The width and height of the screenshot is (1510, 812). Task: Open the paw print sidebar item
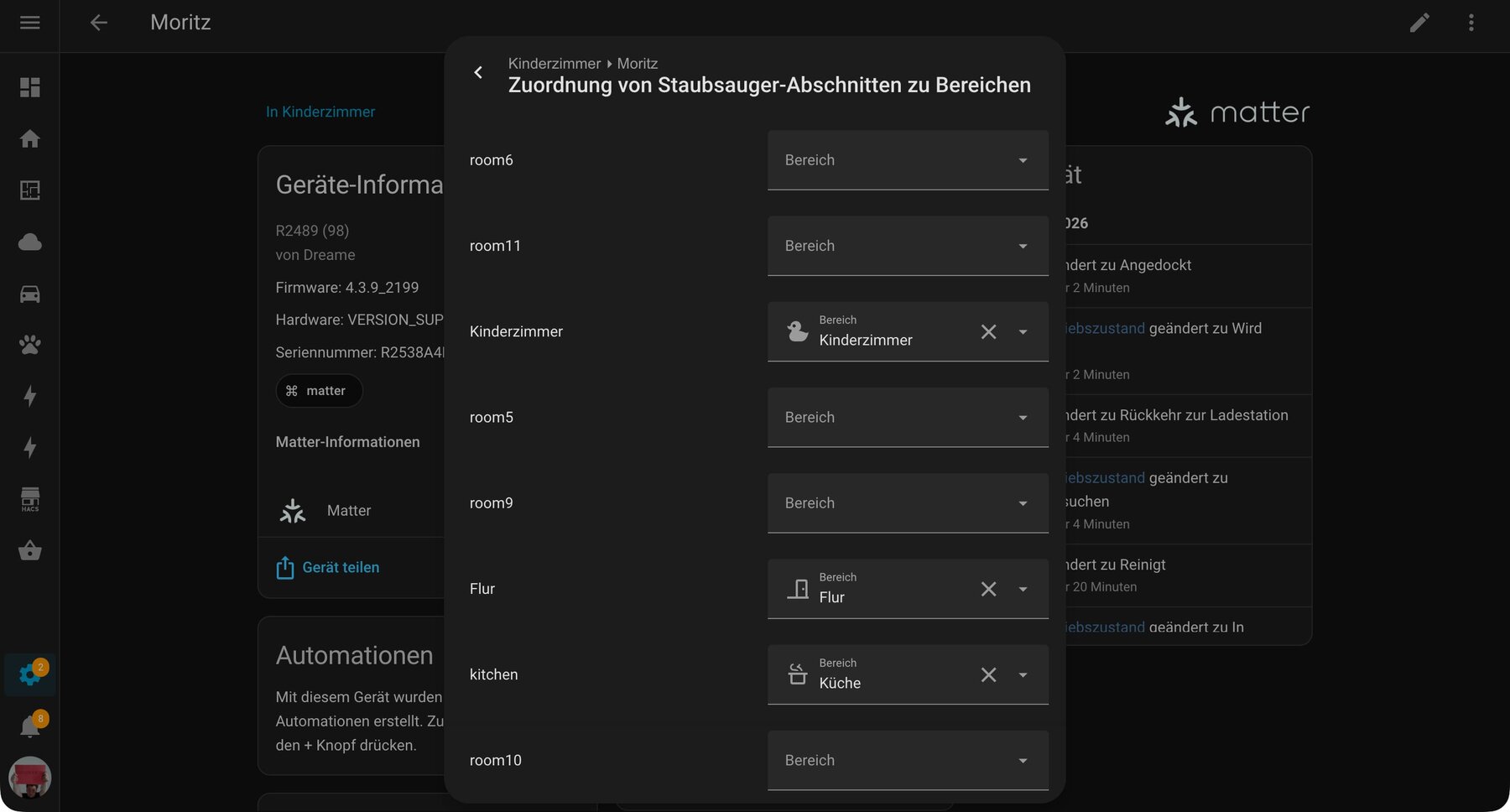point(30,345)
